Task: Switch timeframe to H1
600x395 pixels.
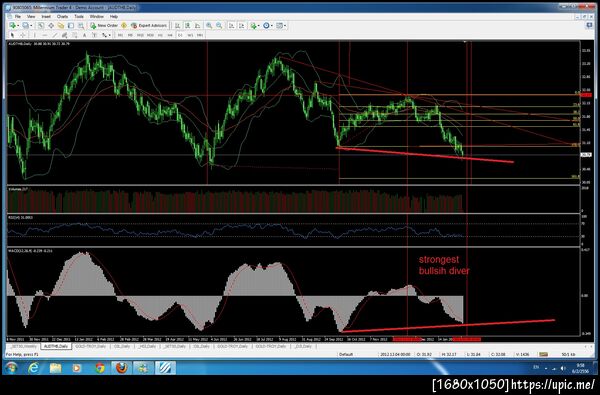Action: tap(160, 35)
